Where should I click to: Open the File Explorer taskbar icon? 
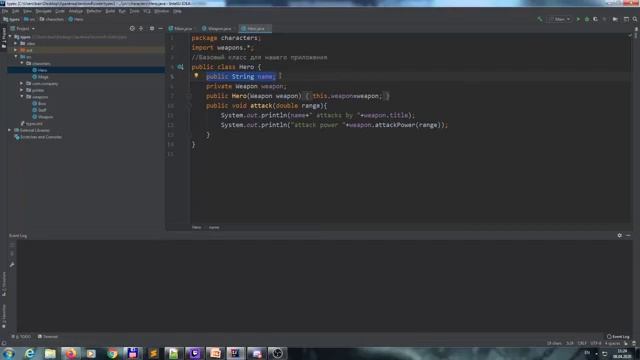pos(50,353)
